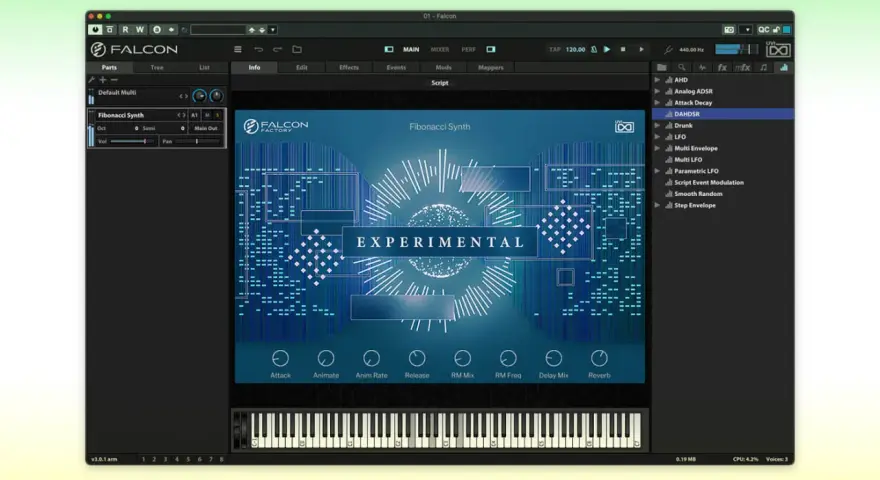This screenshot has width=880, height=480.
Task: Mute the Fibonacci Synth part
Action: tap(207, 115)
